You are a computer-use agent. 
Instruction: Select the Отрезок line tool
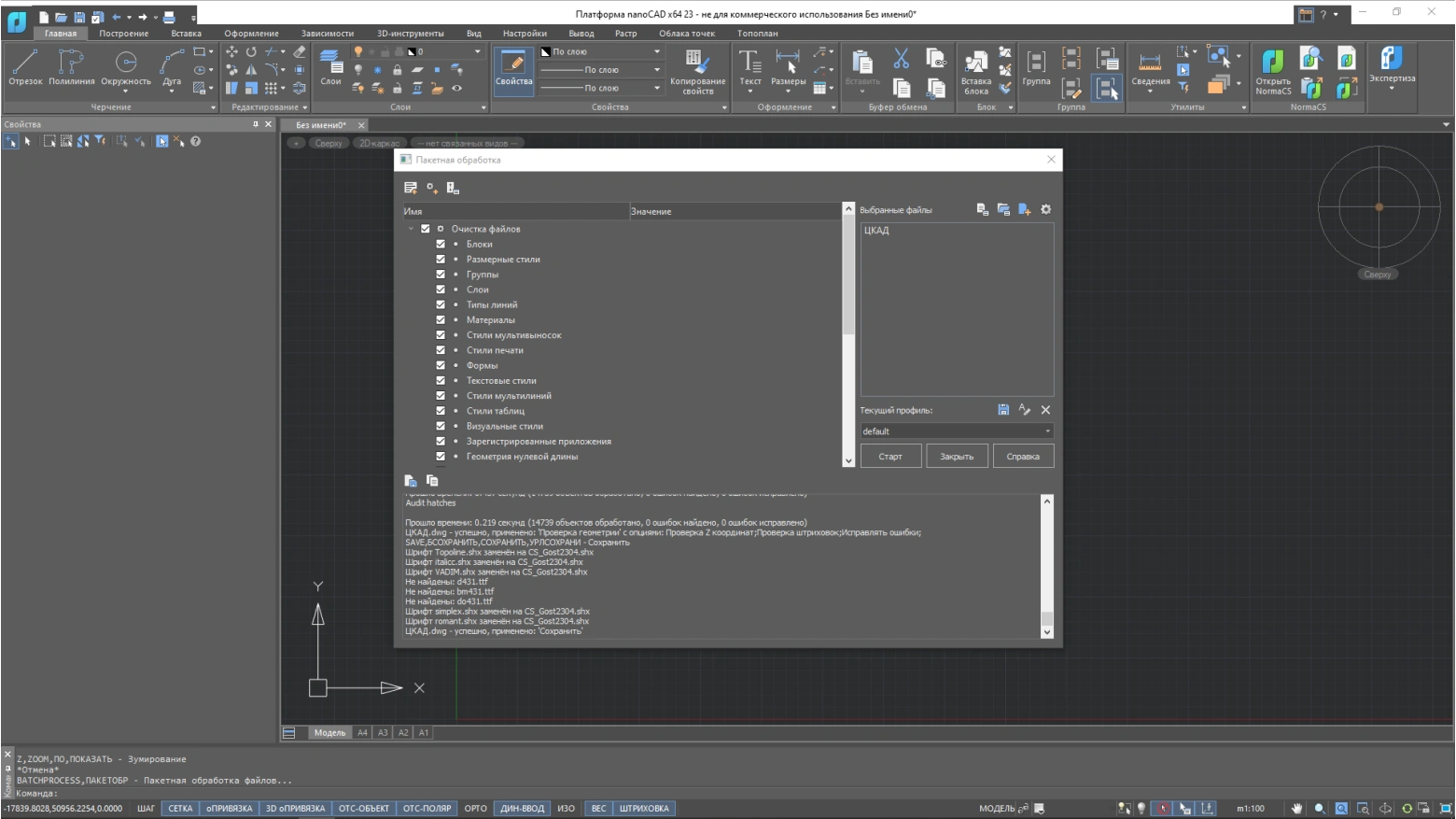tap(25, 67)
